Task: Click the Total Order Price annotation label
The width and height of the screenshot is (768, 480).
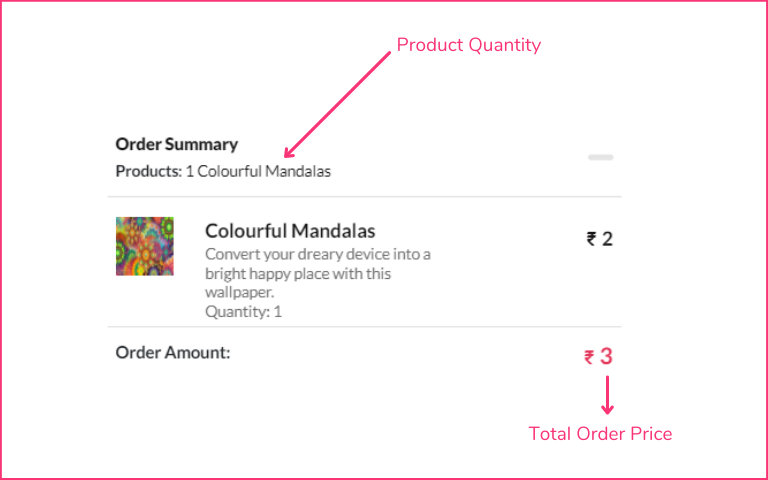Action: [600, 433]
